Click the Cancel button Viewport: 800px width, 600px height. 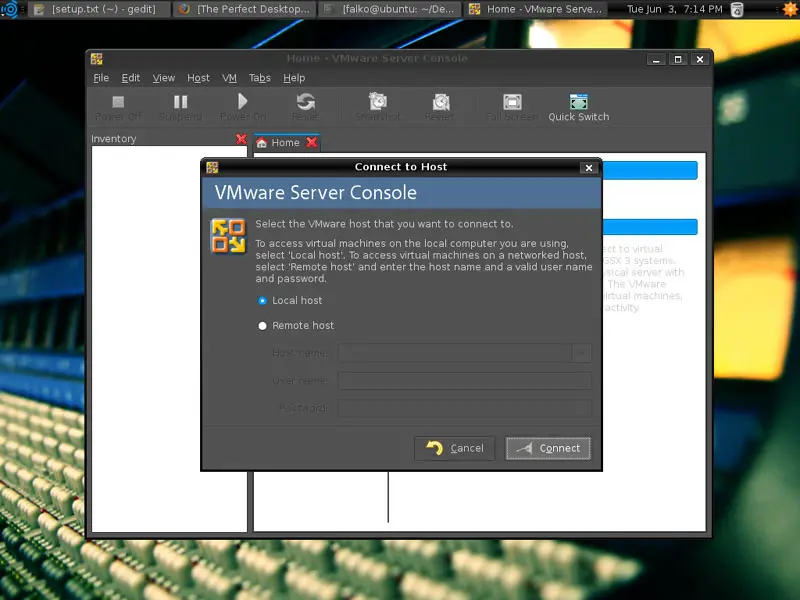point(455,448)
